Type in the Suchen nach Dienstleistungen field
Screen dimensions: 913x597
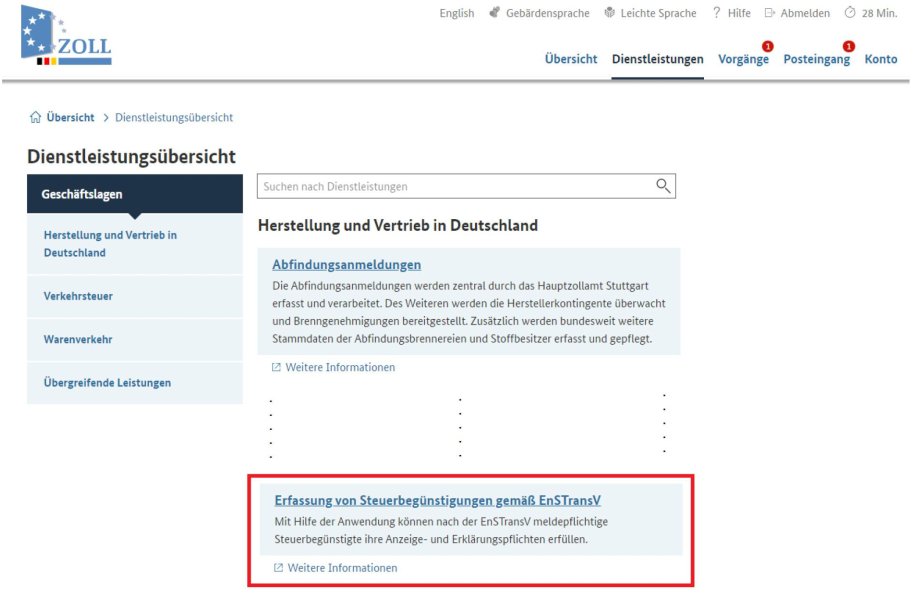(455, 186)
